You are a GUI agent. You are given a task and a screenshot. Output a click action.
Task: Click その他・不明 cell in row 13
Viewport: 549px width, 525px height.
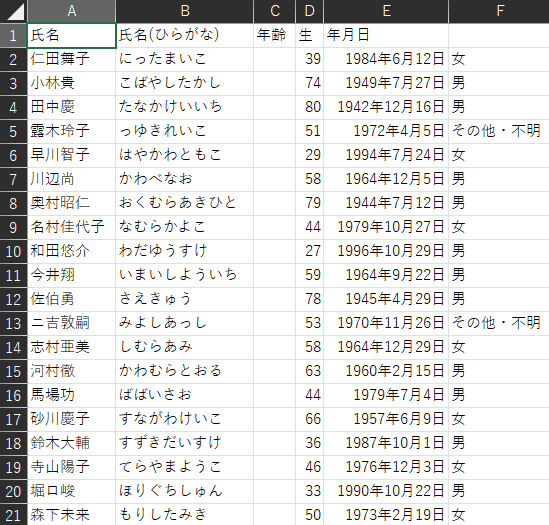[x=499, y=323]
